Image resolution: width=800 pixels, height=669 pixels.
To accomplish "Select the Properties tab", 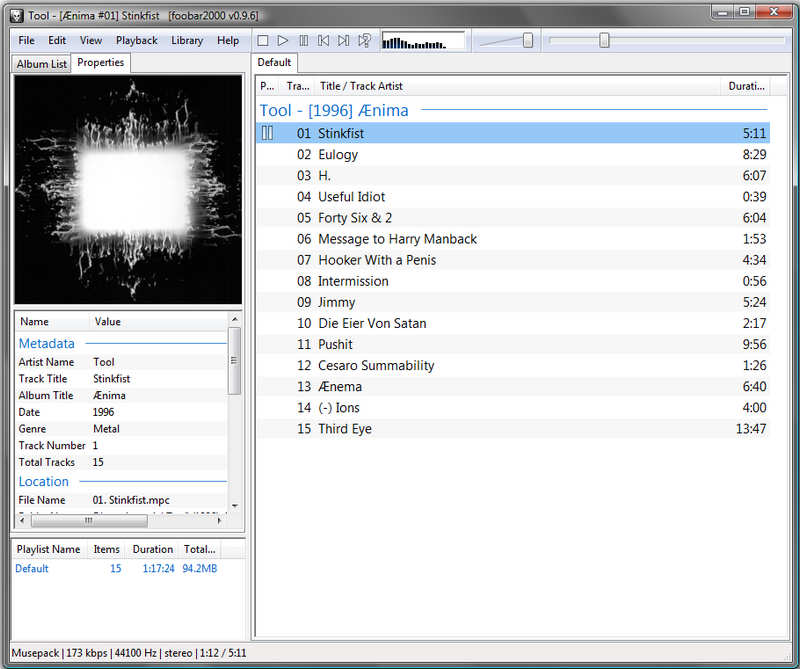I will tap(101, 62).
